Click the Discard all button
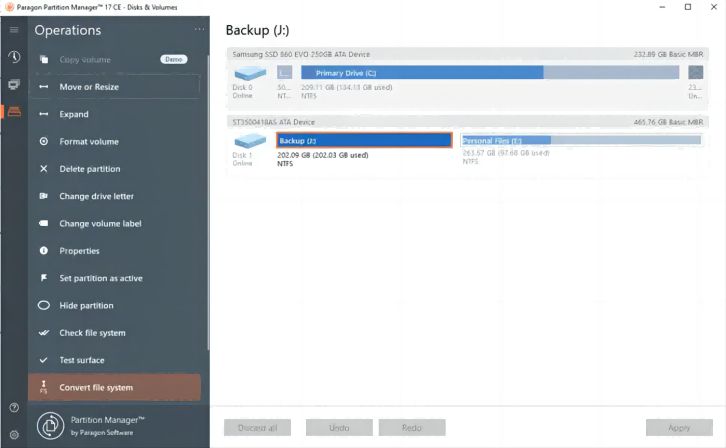 tap(257, 428)
